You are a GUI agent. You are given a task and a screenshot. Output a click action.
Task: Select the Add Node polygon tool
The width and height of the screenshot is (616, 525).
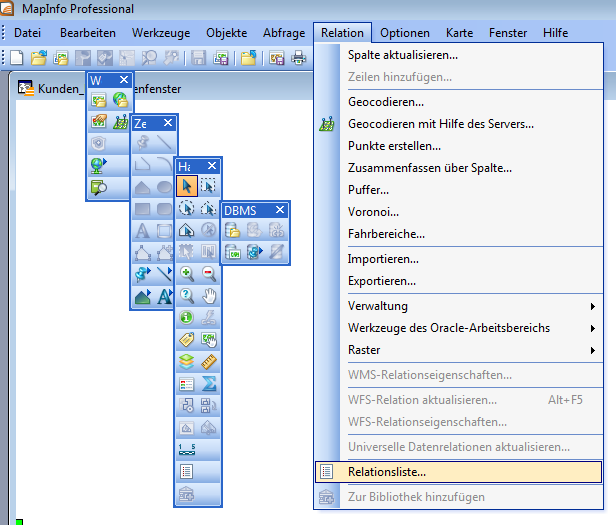(x=164, y=252)
